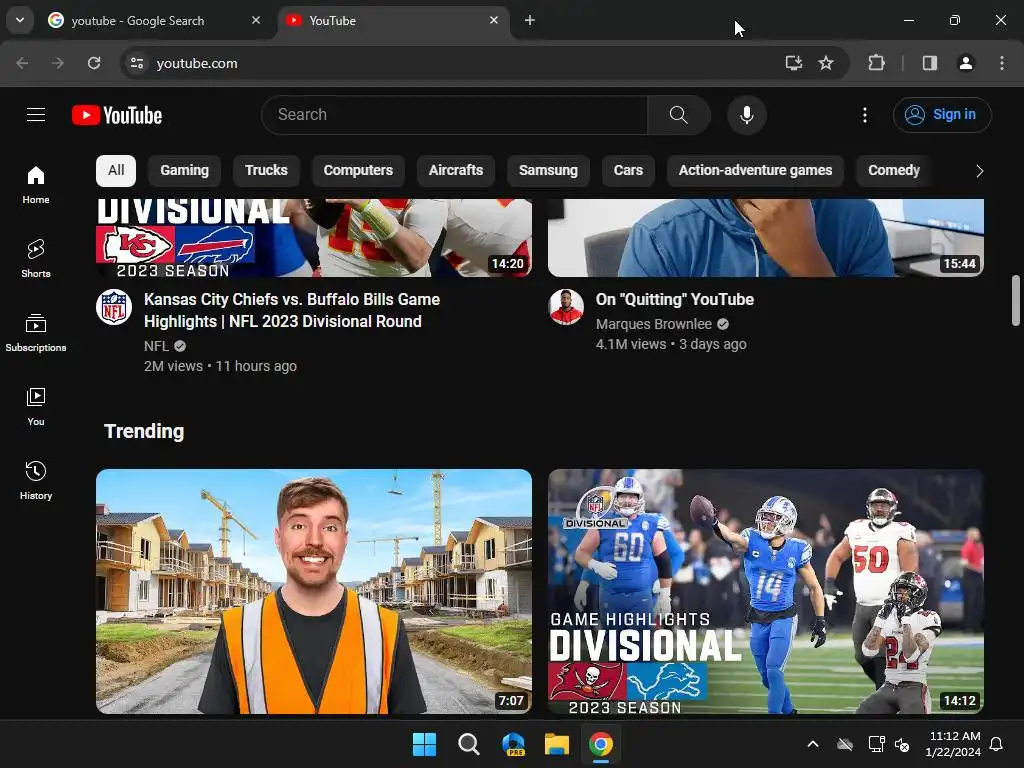The height and width of the screenshot is (768, 1024).
Task: Open Chrome profile icon
Action: 966,63
